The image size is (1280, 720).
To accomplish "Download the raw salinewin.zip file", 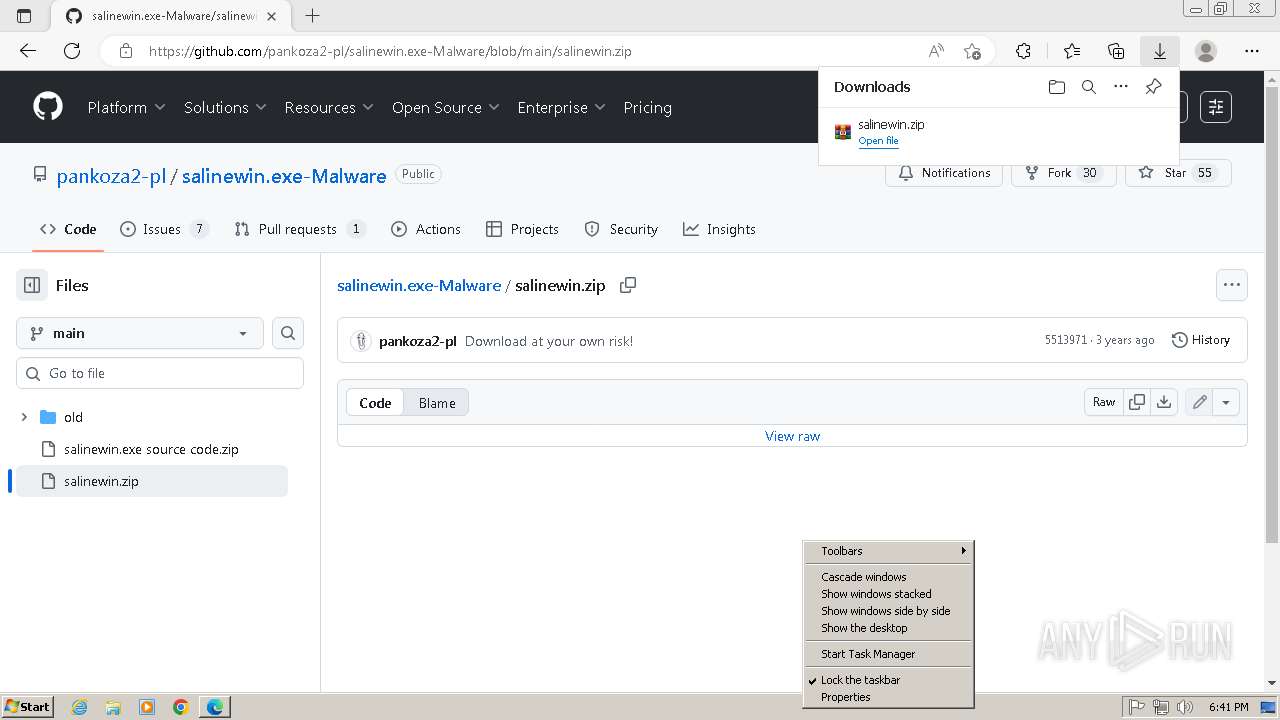I will (1164, 402).
